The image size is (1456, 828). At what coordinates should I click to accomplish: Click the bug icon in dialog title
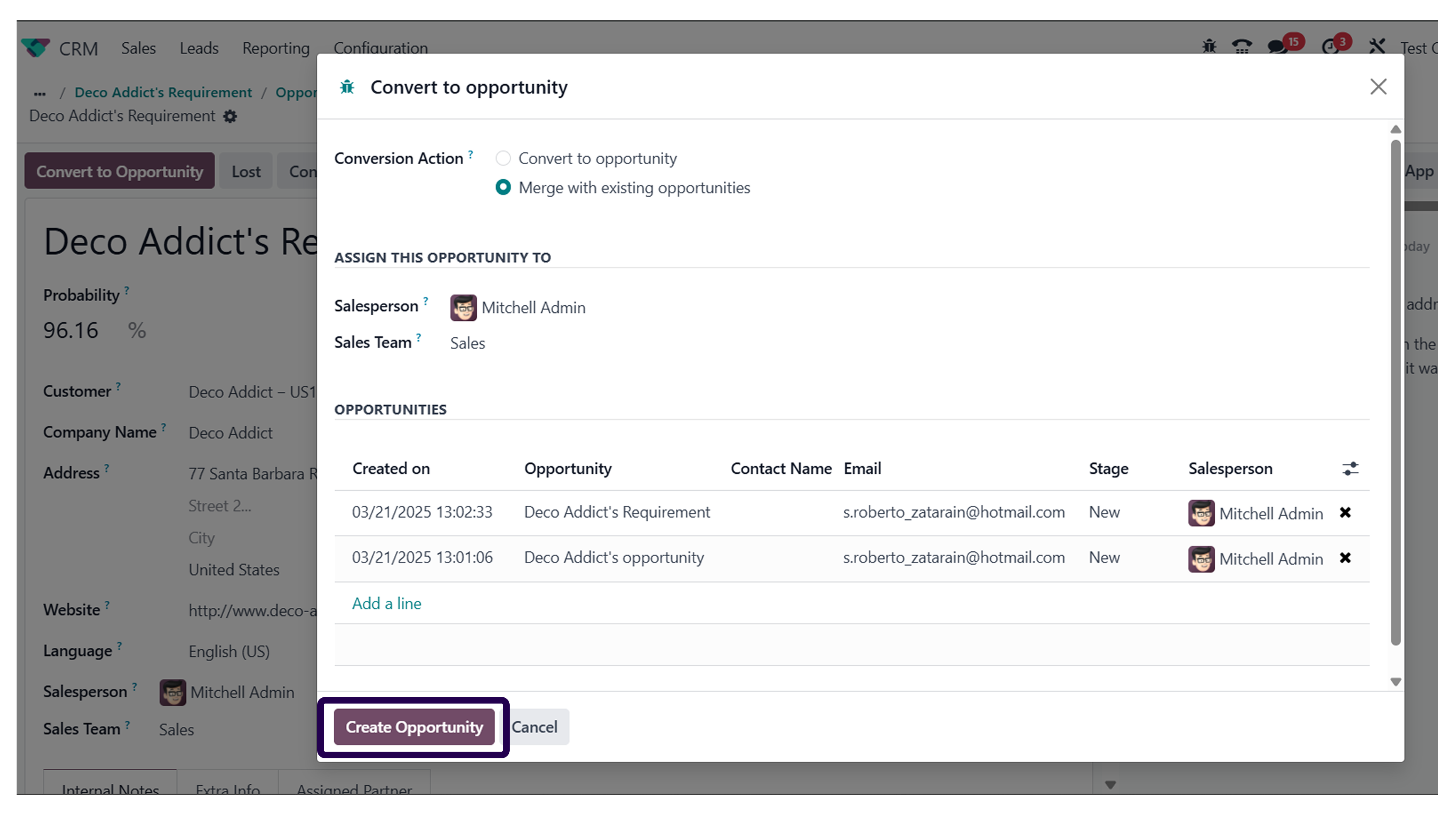[x=347, y=87]
